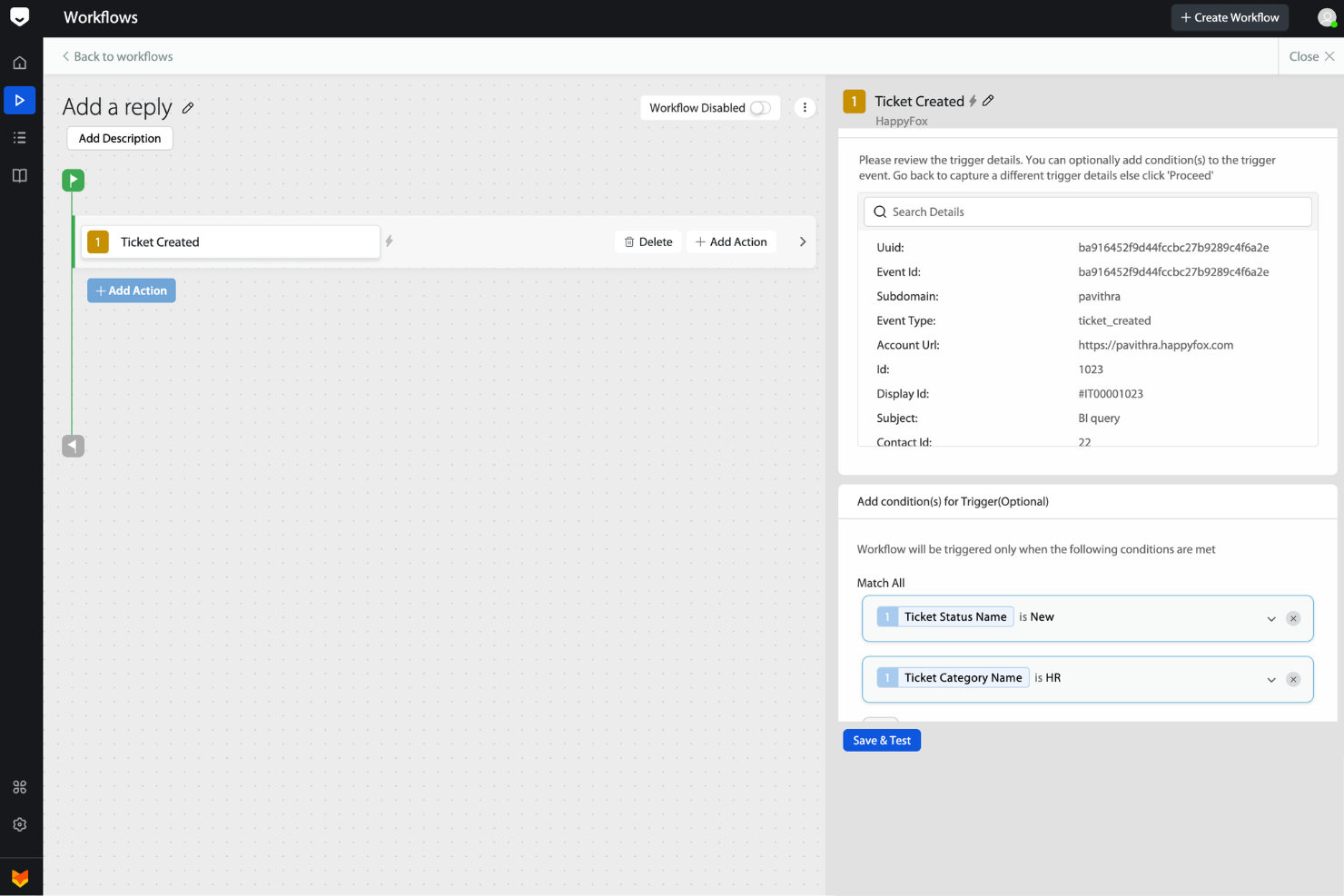Open Settings gear icon in sidebar
Image resolution: width=1344 pixels, height=896 pixels.
pos(20,823)
